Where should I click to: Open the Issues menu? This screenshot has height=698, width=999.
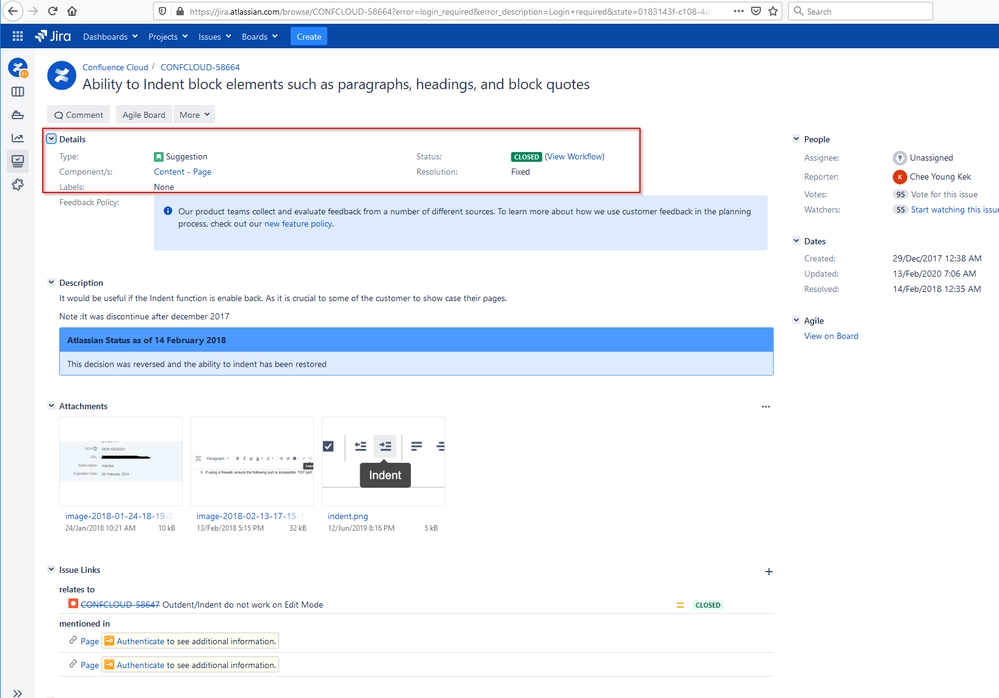(x=215, y=37)
